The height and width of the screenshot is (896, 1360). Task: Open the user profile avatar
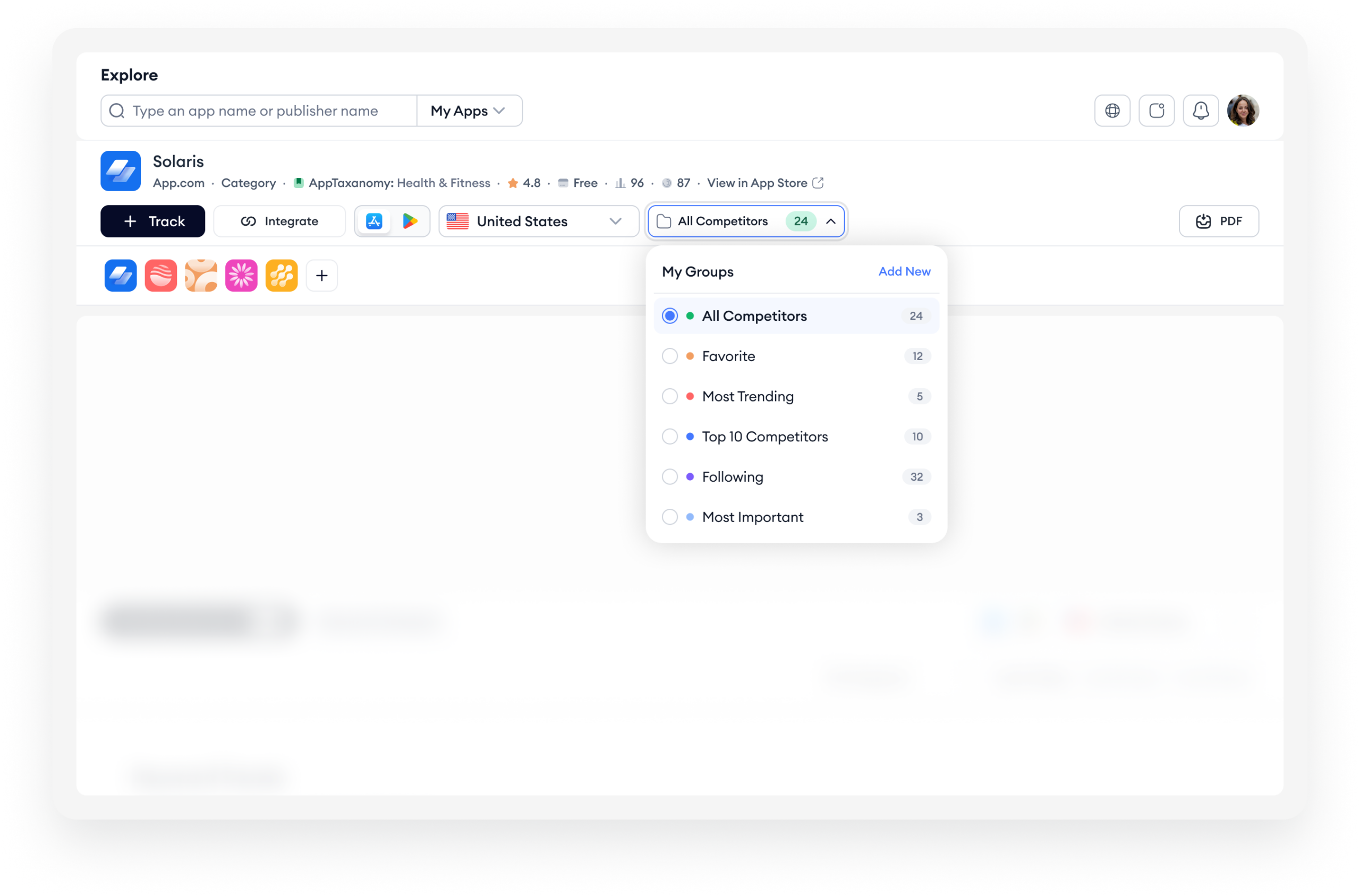1243,110
